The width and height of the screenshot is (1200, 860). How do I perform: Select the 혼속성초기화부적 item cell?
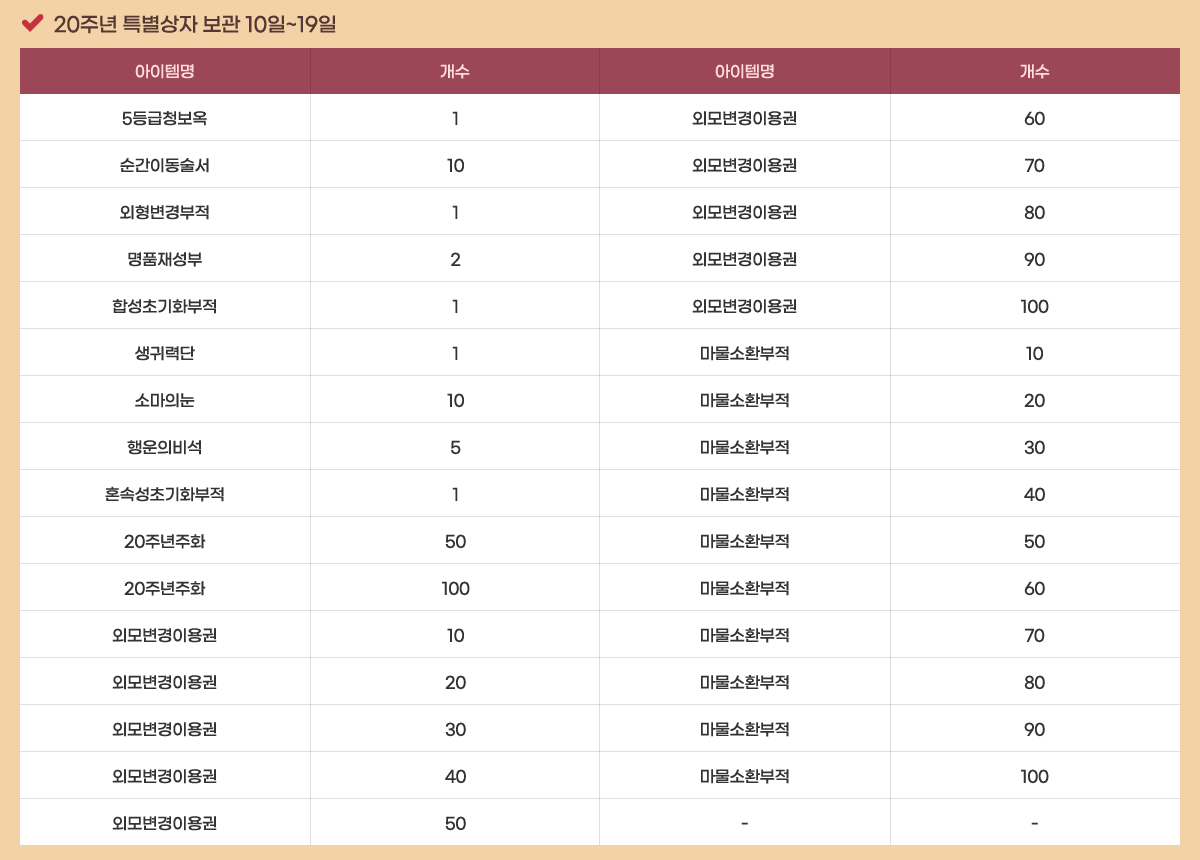click(x=165, y=494)
